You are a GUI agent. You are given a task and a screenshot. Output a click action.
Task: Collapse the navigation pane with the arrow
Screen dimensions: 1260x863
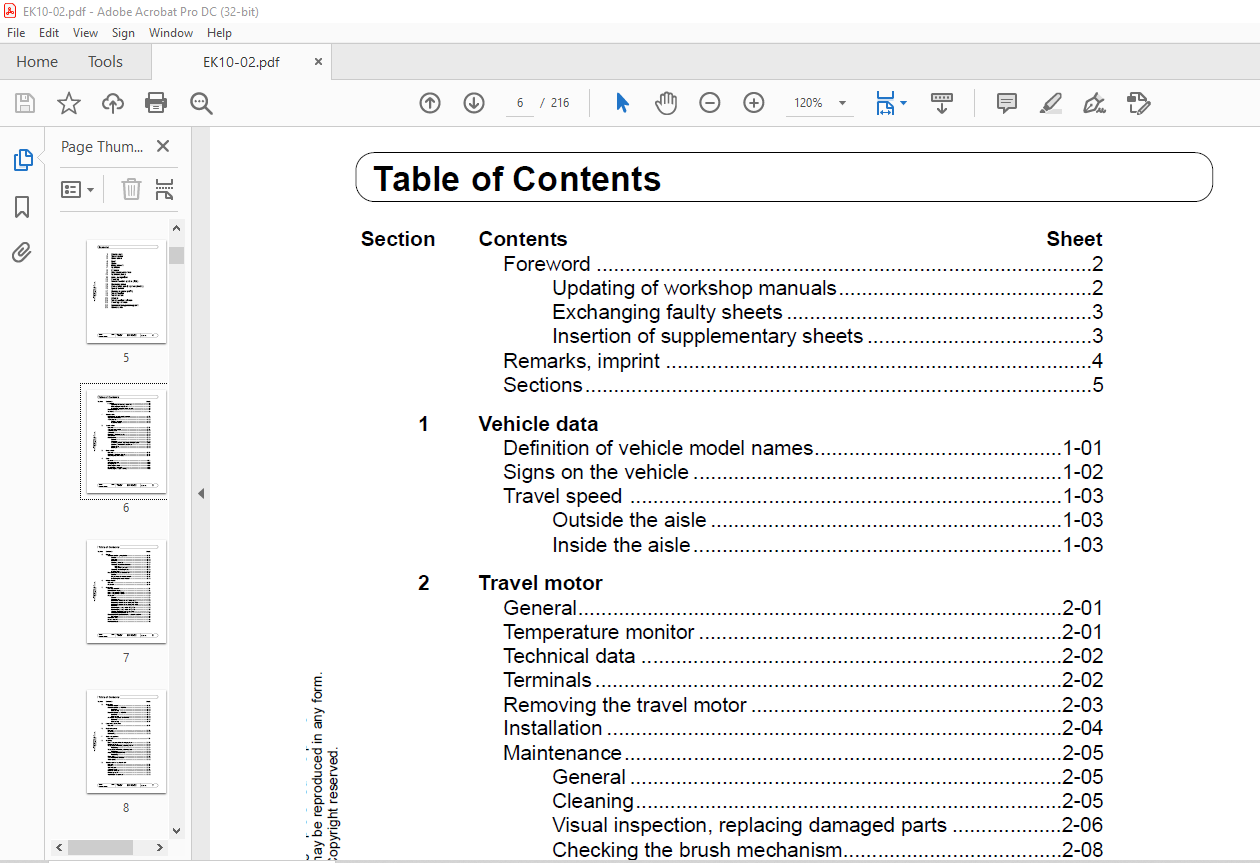tap(201, 493)
